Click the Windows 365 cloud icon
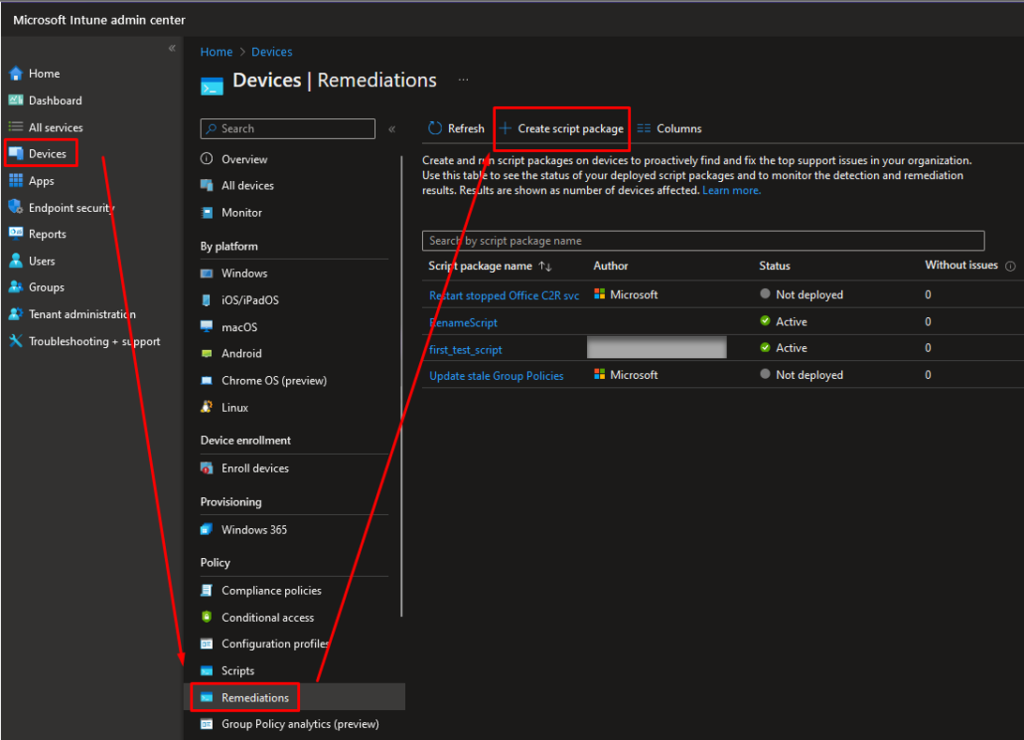 coord(206,529)
